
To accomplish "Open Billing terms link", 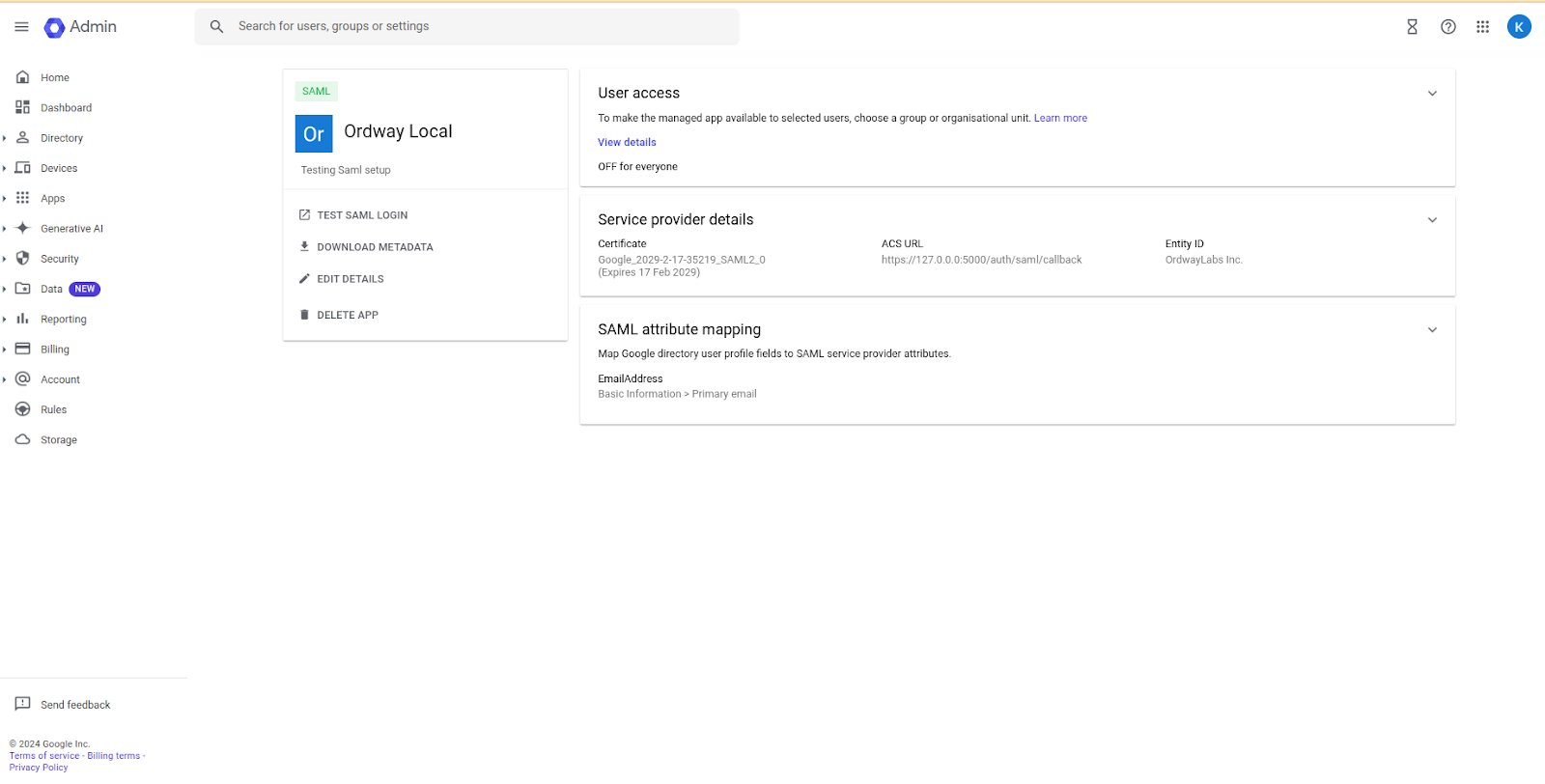I will click(x=114, y=756).
